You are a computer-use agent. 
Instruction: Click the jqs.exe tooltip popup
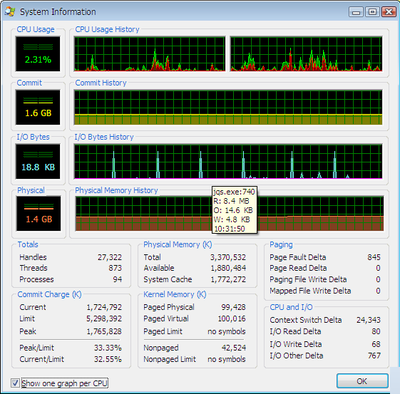234,210
